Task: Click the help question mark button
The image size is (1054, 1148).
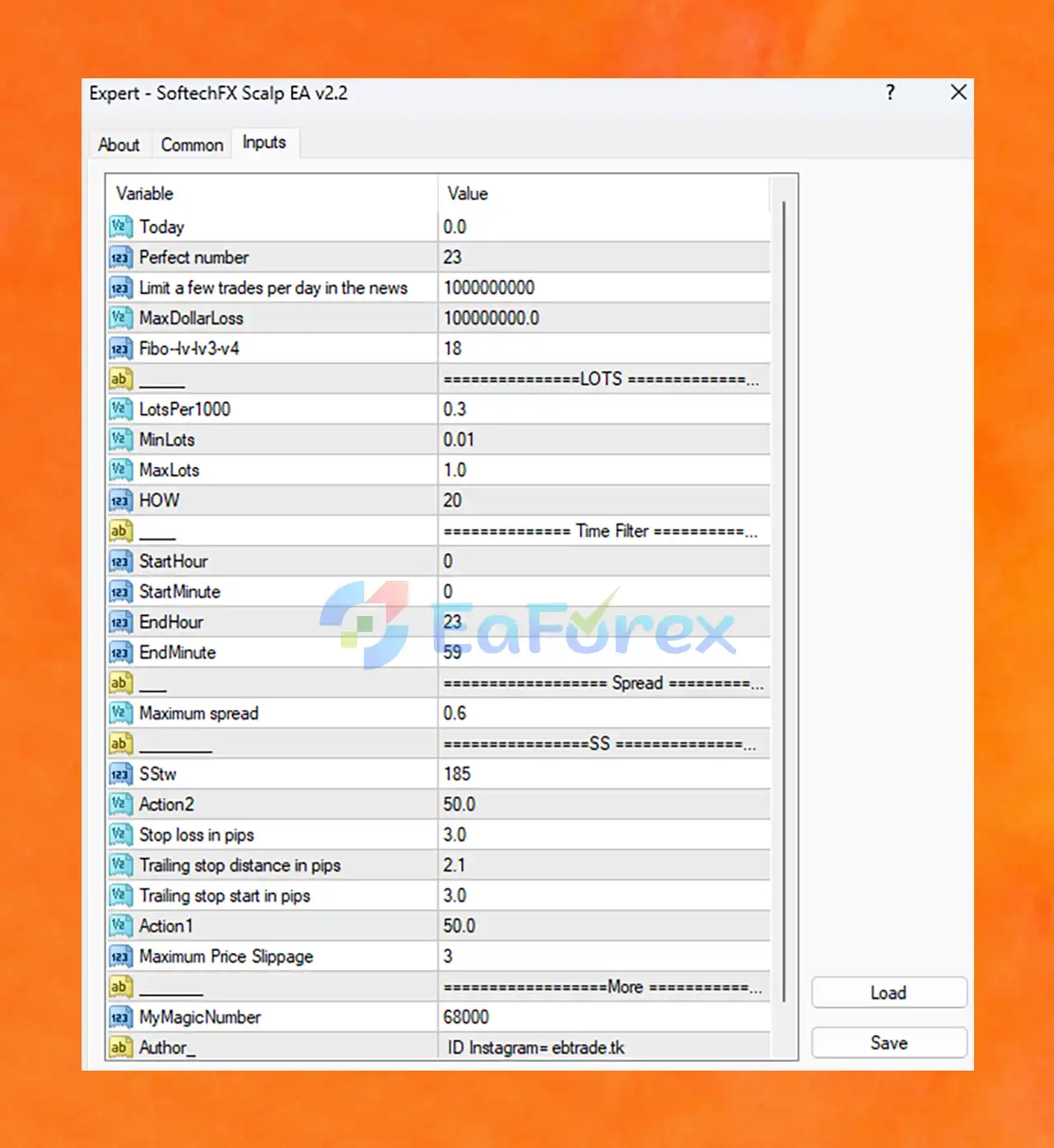Action: click(890, 93)
